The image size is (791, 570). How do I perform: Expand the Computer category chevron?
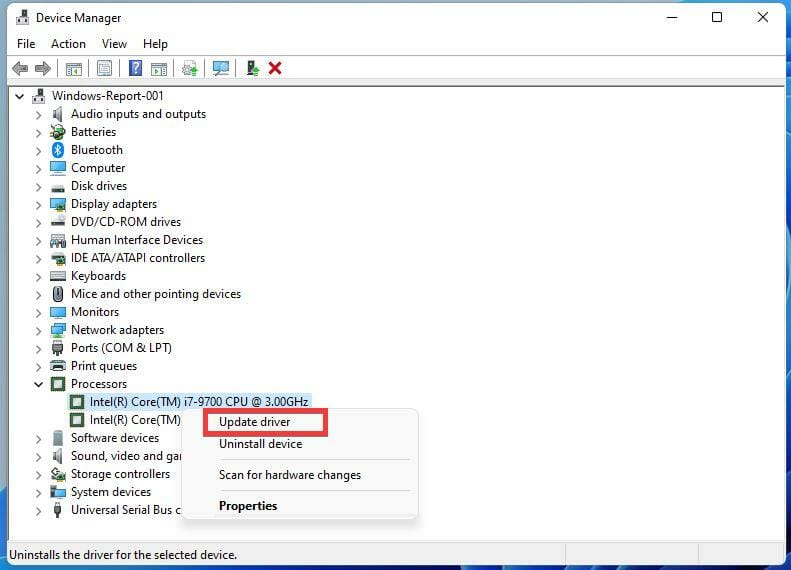tap(38, 168)
